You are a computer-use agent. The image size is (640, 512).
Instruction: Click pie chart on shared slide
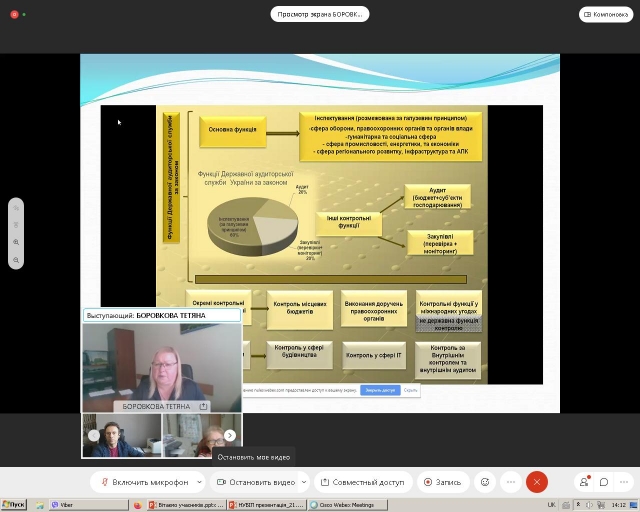tap(253, 226)
